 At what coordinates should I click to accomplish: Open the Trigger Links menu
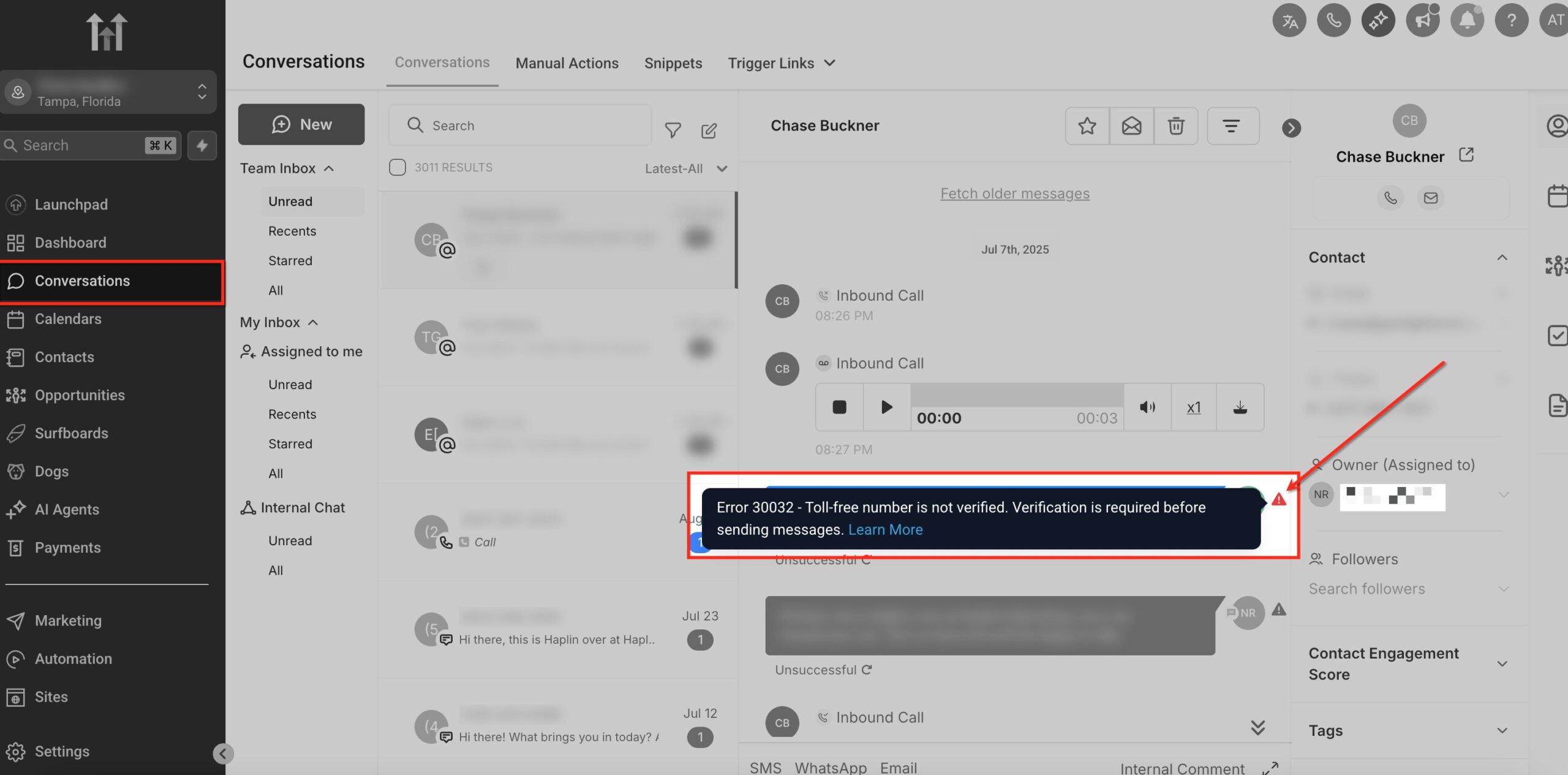point(780,62)
